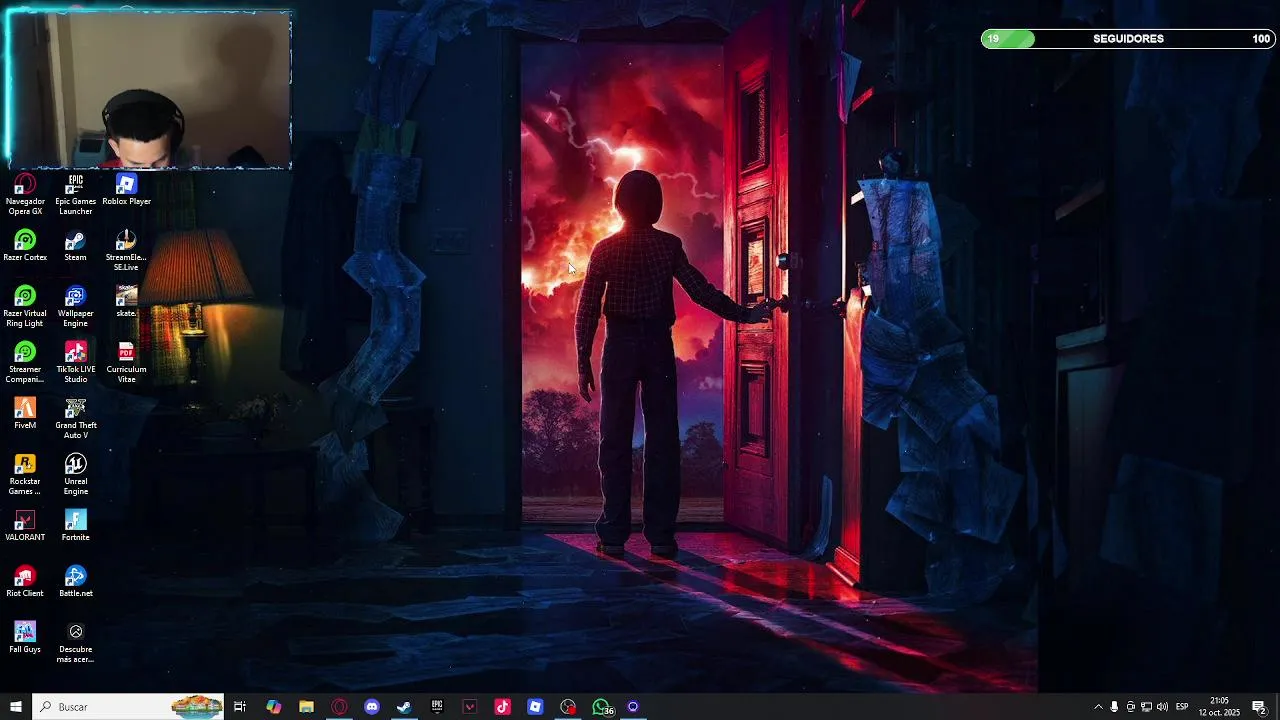Open Discord from the taskbar
Screen dimensions: 1280x720
click(x=372, y=707)
